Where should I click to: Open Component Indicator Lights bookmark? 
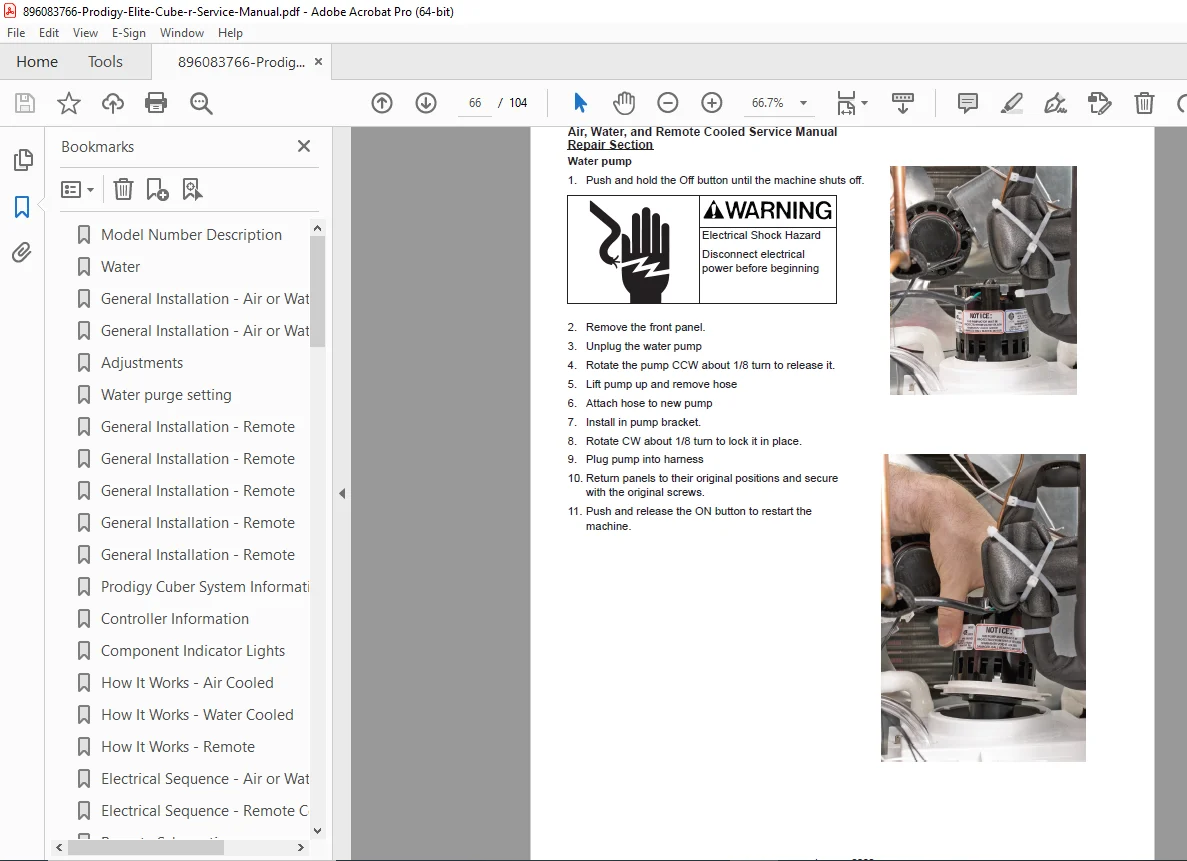click(x=193, y=650)
